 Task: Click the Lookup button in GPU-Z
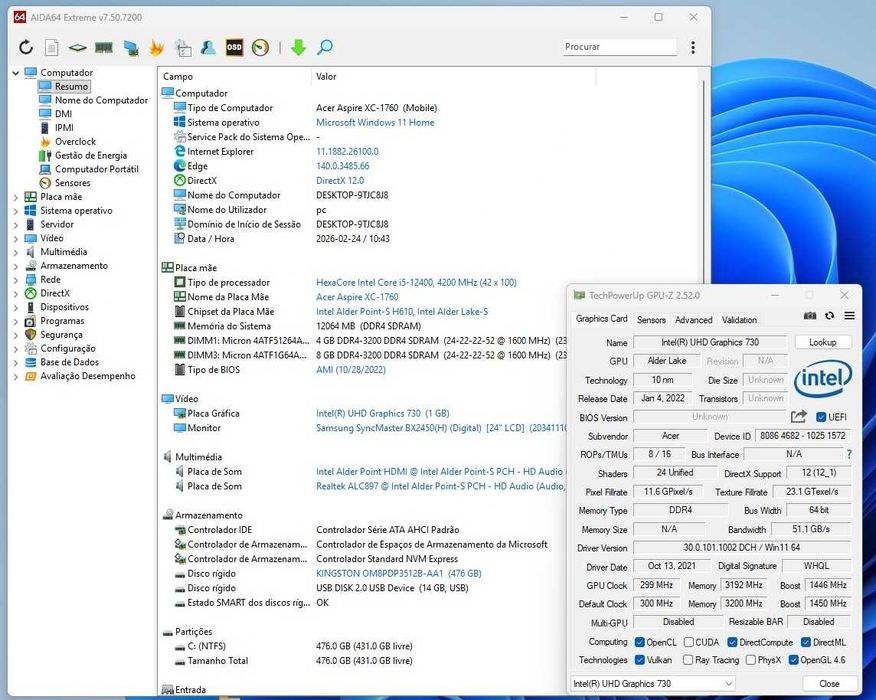click(822, 342)
